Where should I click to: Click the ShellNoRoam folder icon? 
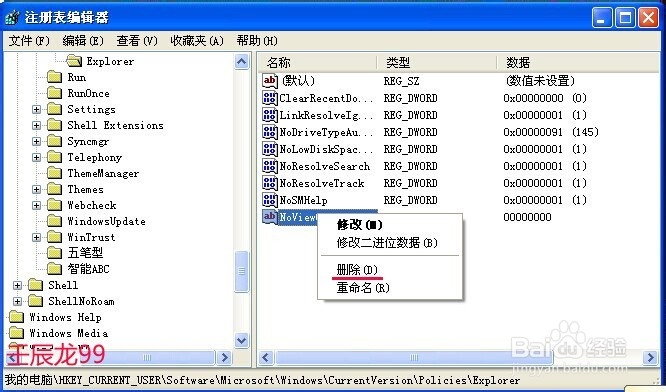coord(36,301)
